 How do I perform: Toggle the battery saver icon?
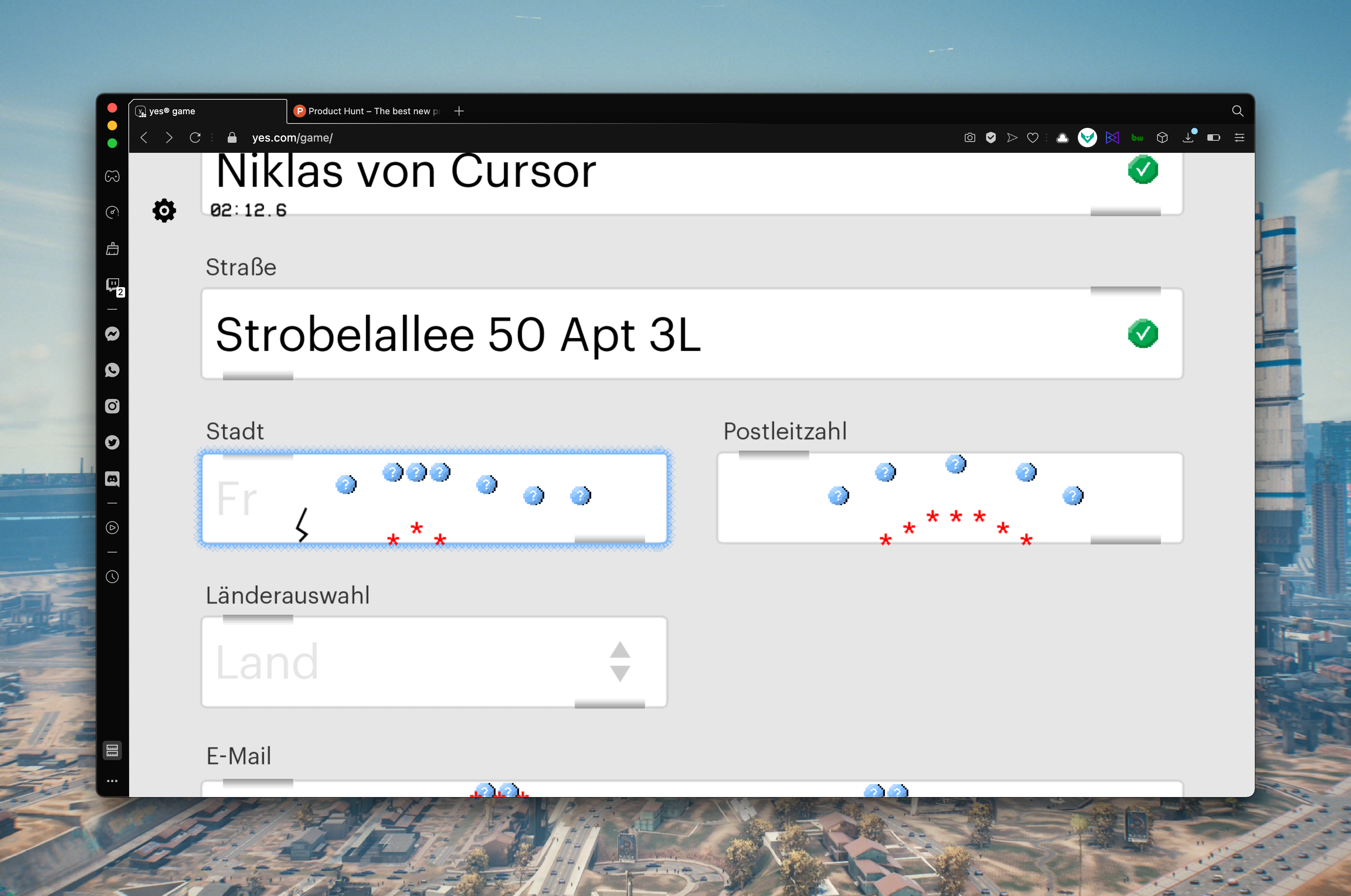(x=1213, y=138)
